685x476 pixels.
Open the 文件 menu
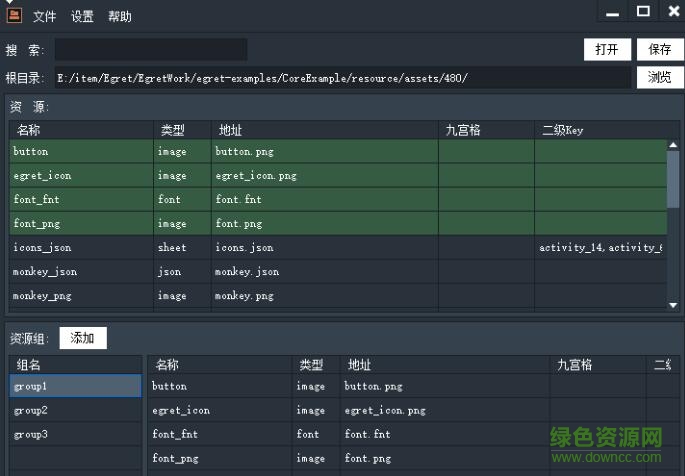click(x=44, y=17)
